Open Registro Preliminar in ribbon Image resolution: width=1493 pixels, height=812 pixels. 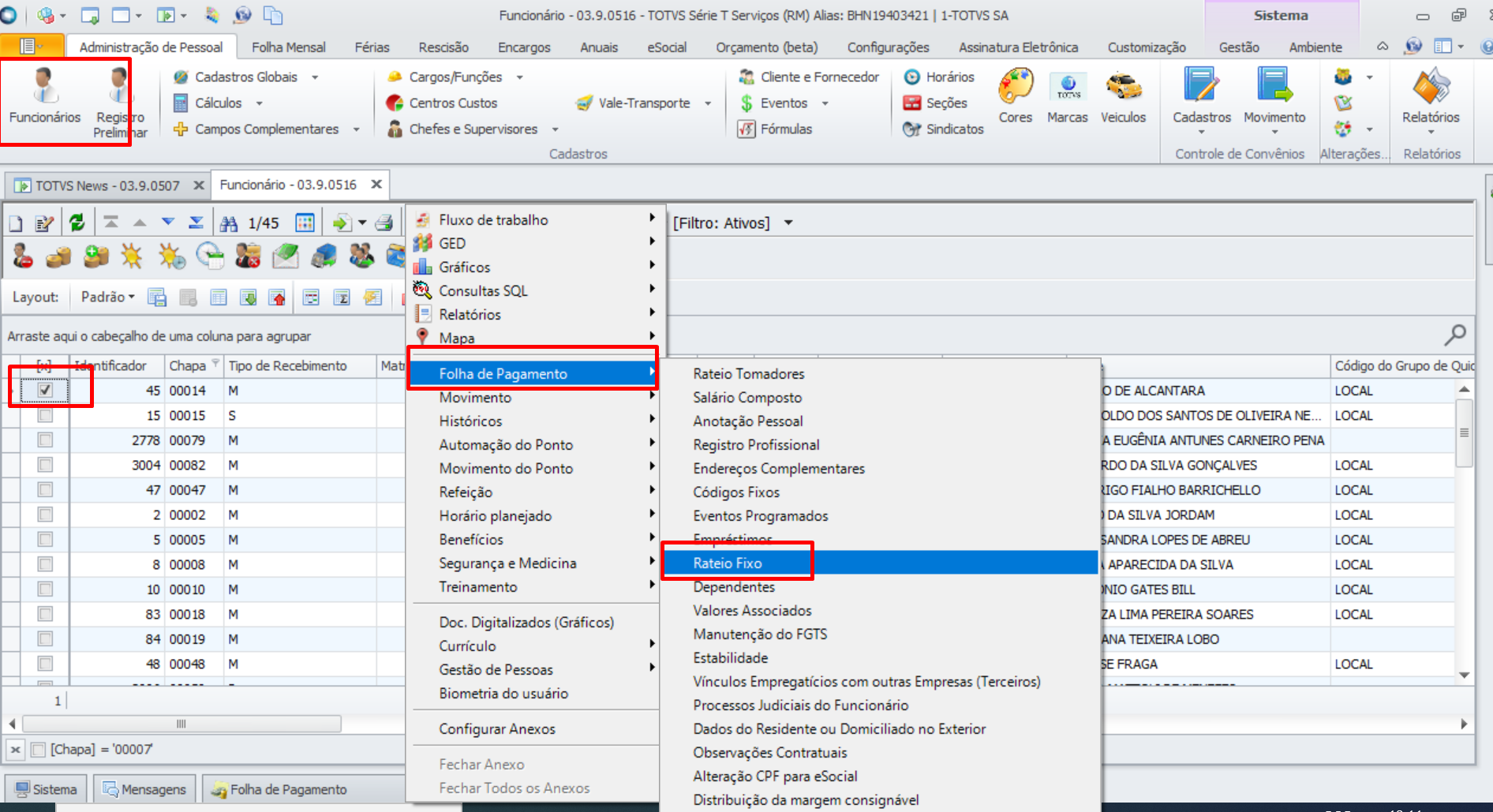click(120, 103)
